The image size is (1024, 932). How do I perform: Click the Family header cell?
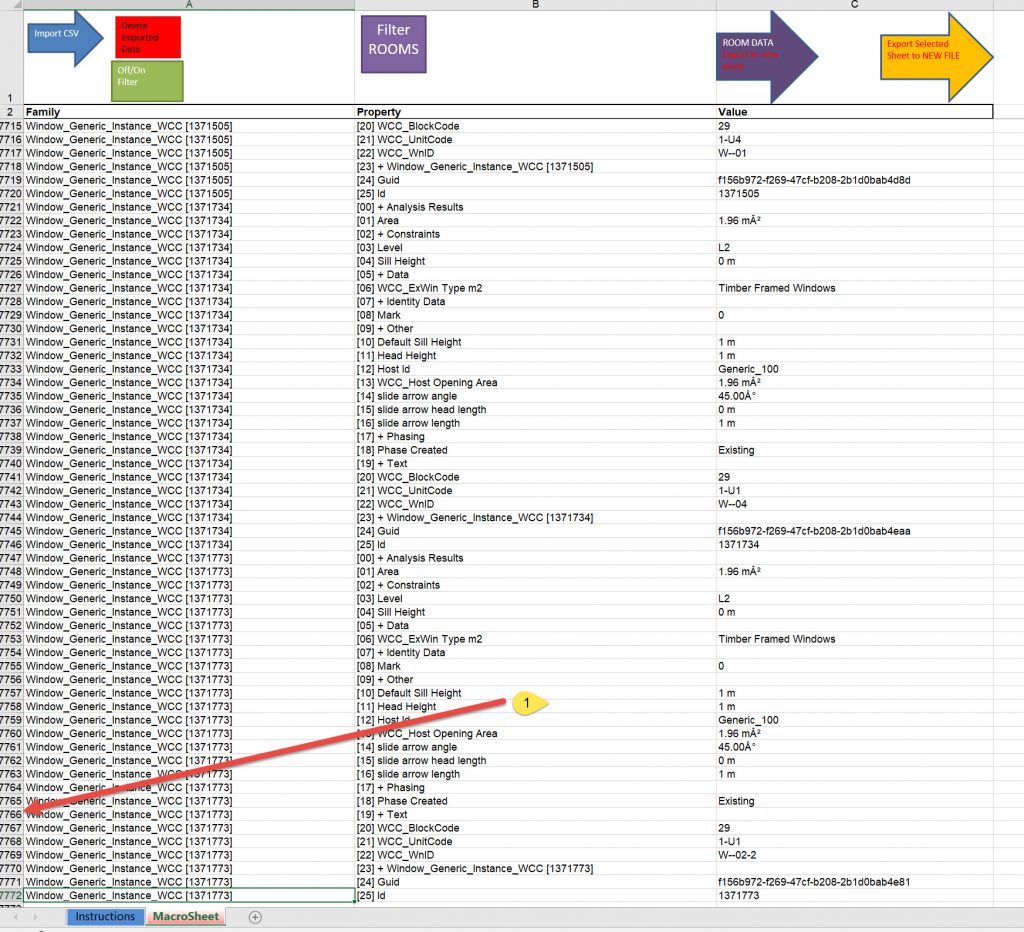pos(188,112)
